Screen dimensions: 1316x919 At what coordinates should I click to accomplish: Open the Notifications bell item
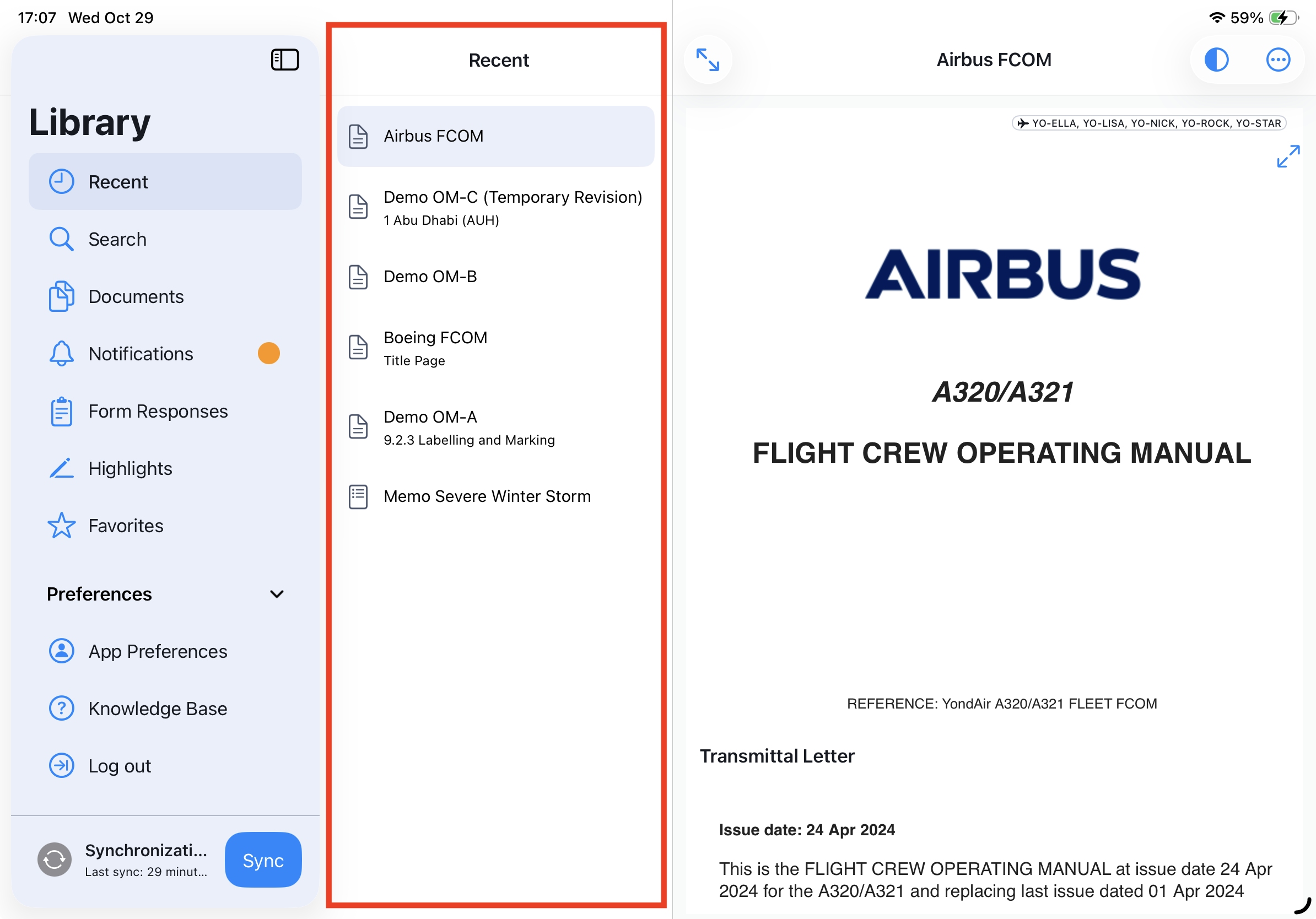click(140, 354)
